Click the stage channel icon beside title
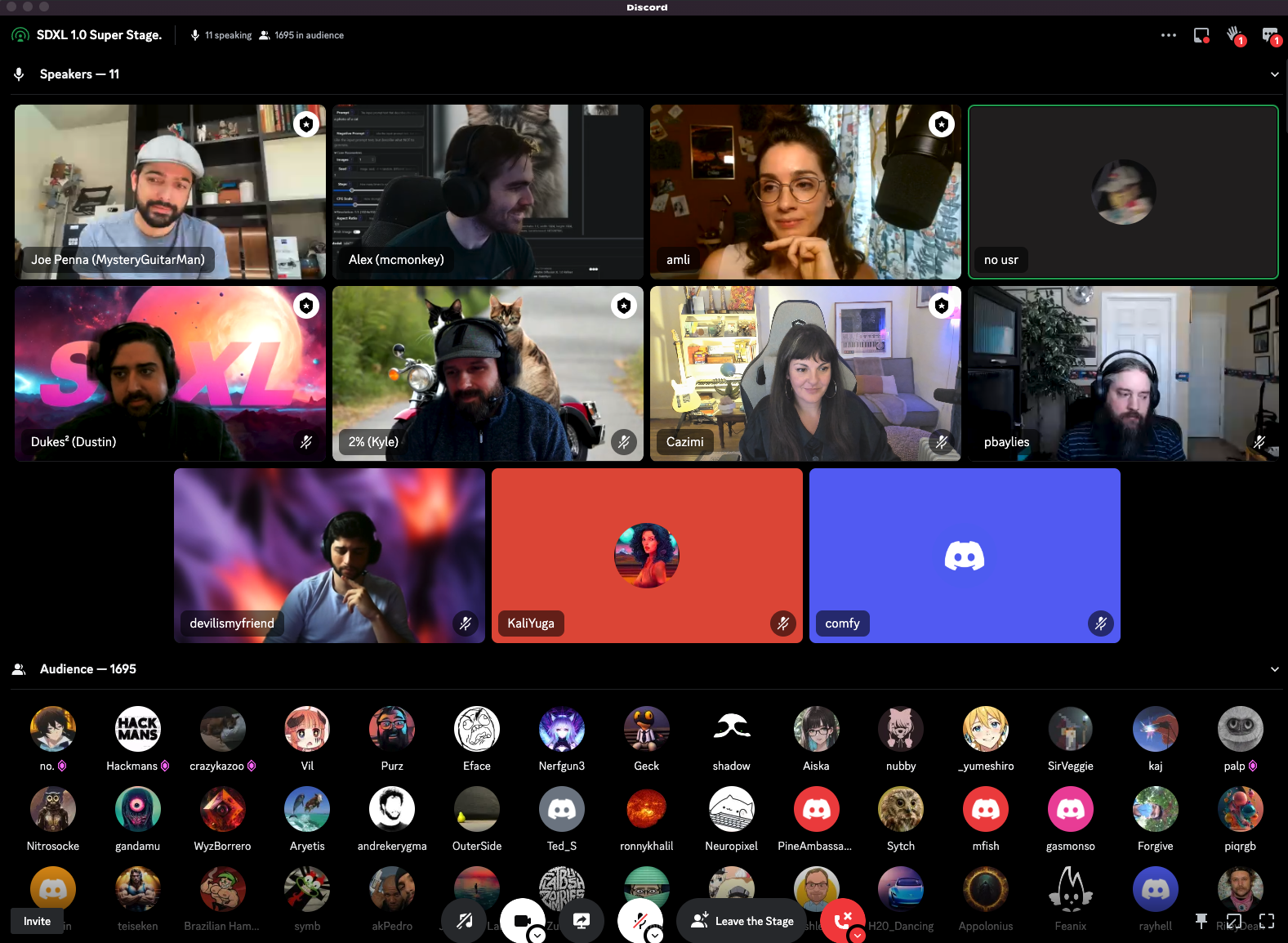Viewport: 1288px width, 943px height. click(20, 35)
